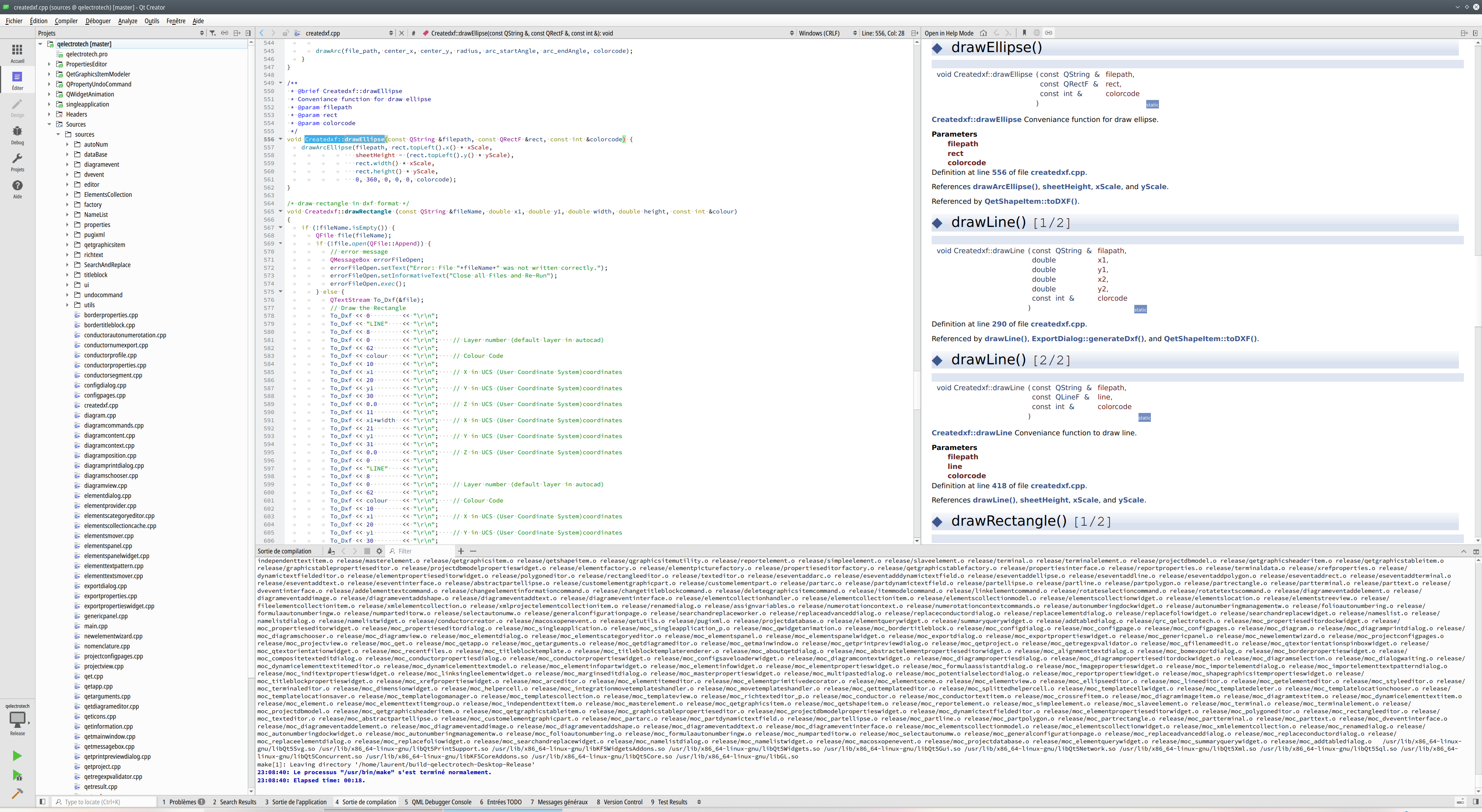
Task: Click the Build hammer icon
Action: [17, 793]
